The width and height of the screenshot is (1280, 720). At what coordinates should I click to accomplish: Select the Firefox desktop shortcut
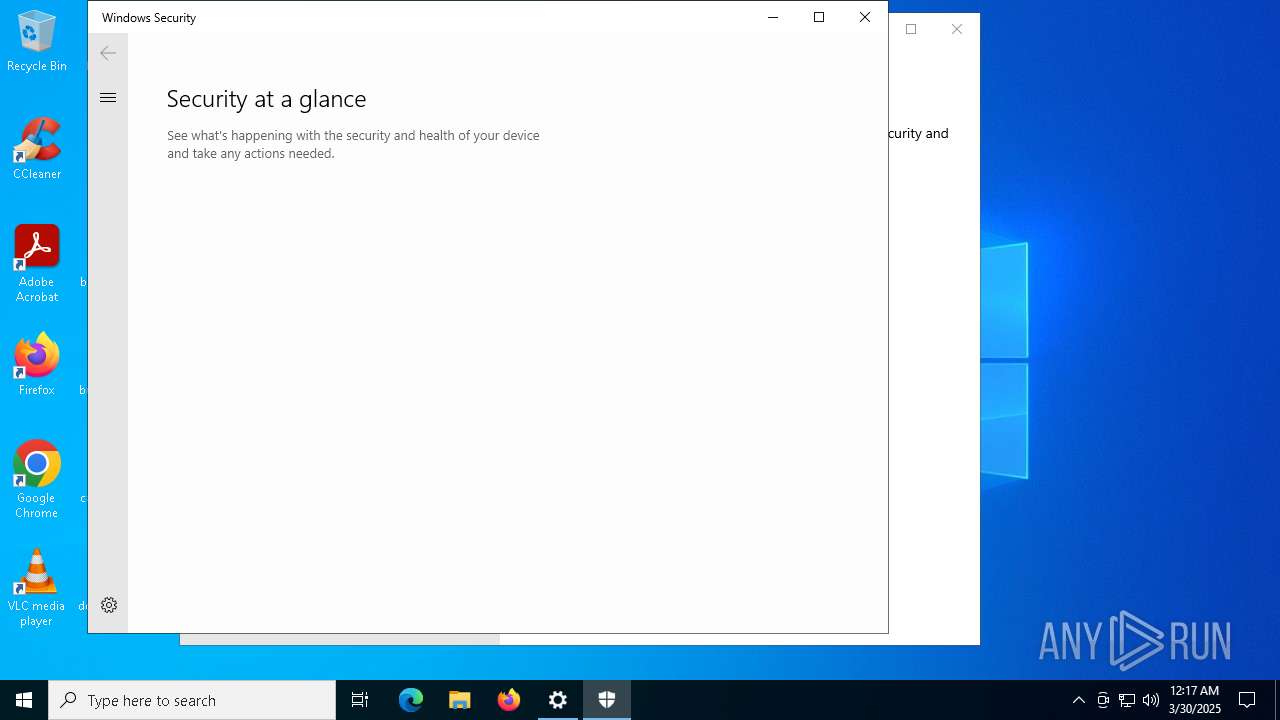click(37, 365)
